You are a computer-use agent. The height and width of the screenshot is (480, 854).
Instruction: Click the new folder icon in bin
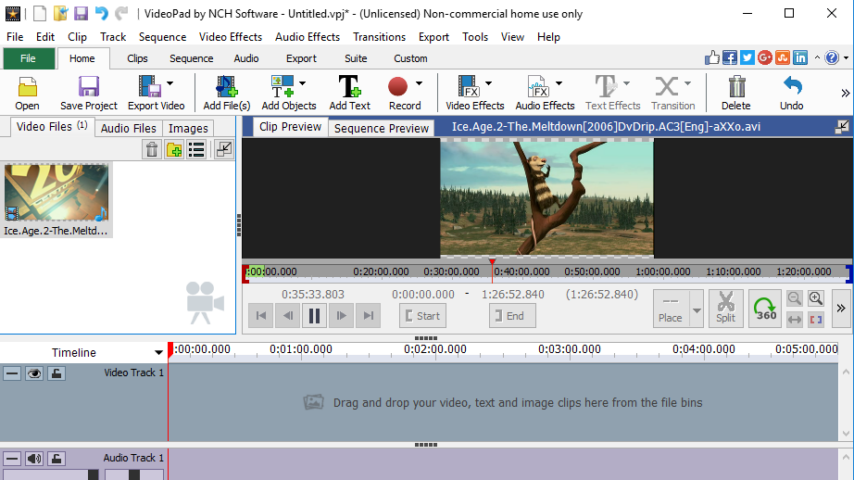pos(174,149)
